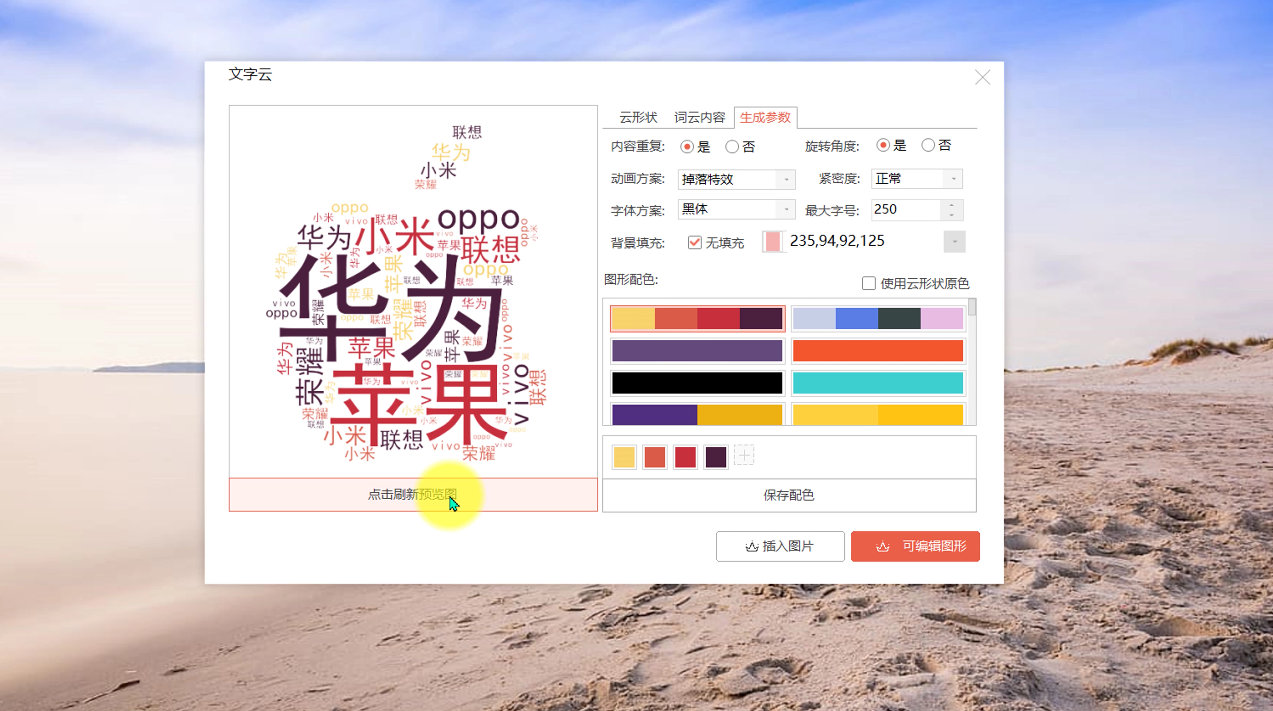The width and height of the screenshot is (1273, 711).
Task: Close the 文字云 dialog
Action: pos(983,77)
